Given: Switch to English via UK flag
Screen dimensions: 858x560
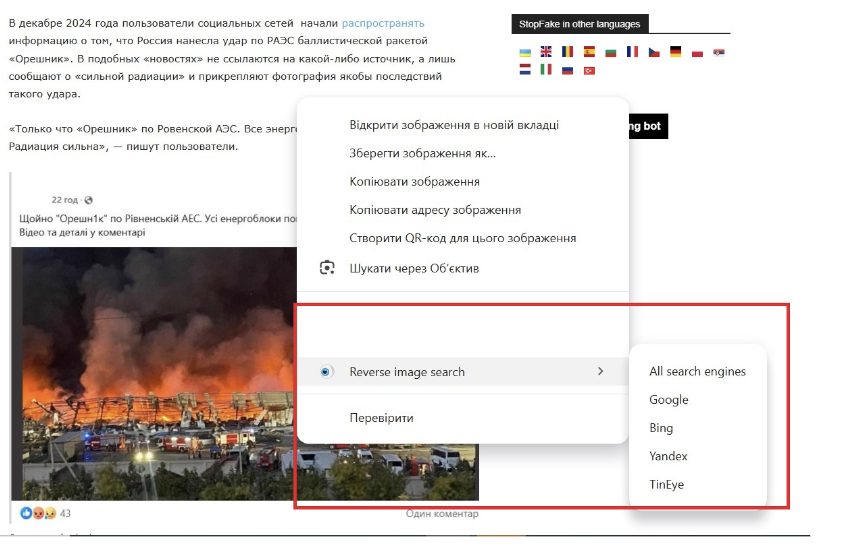Looking at the screenshot, I should click(x=546, y=52).
